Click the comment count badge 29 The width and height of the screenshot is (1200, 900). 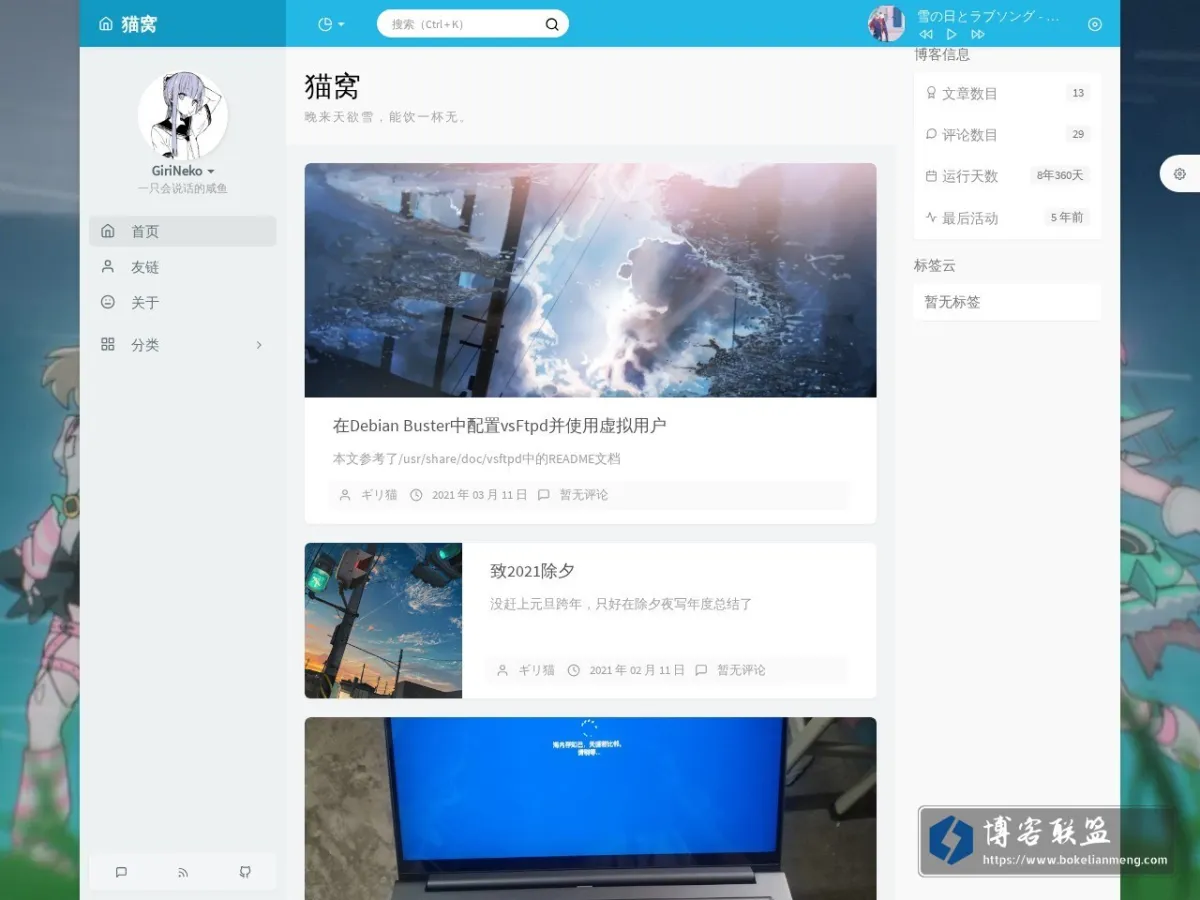pos(1077,134)
